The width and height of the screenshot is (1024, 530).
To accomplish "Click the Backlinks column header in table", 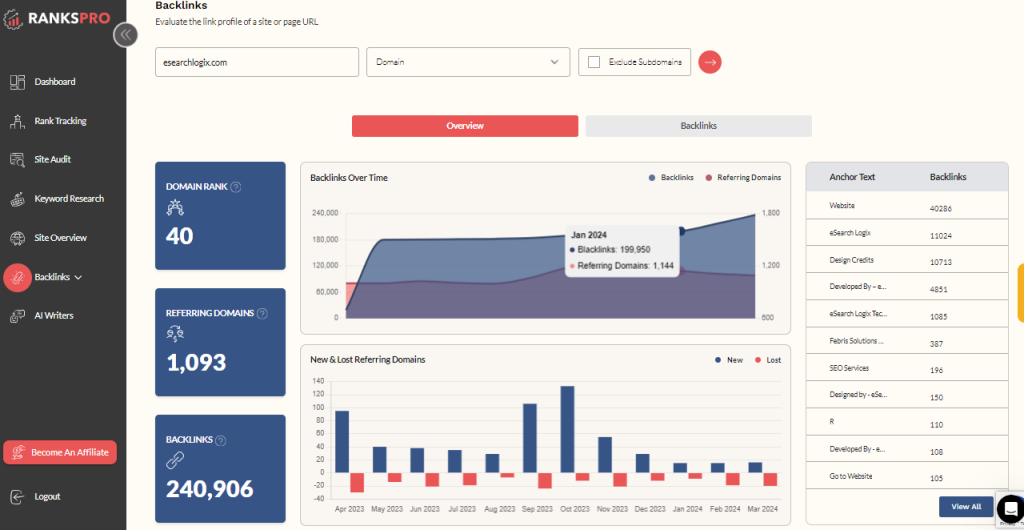I will tap(948, 177).
